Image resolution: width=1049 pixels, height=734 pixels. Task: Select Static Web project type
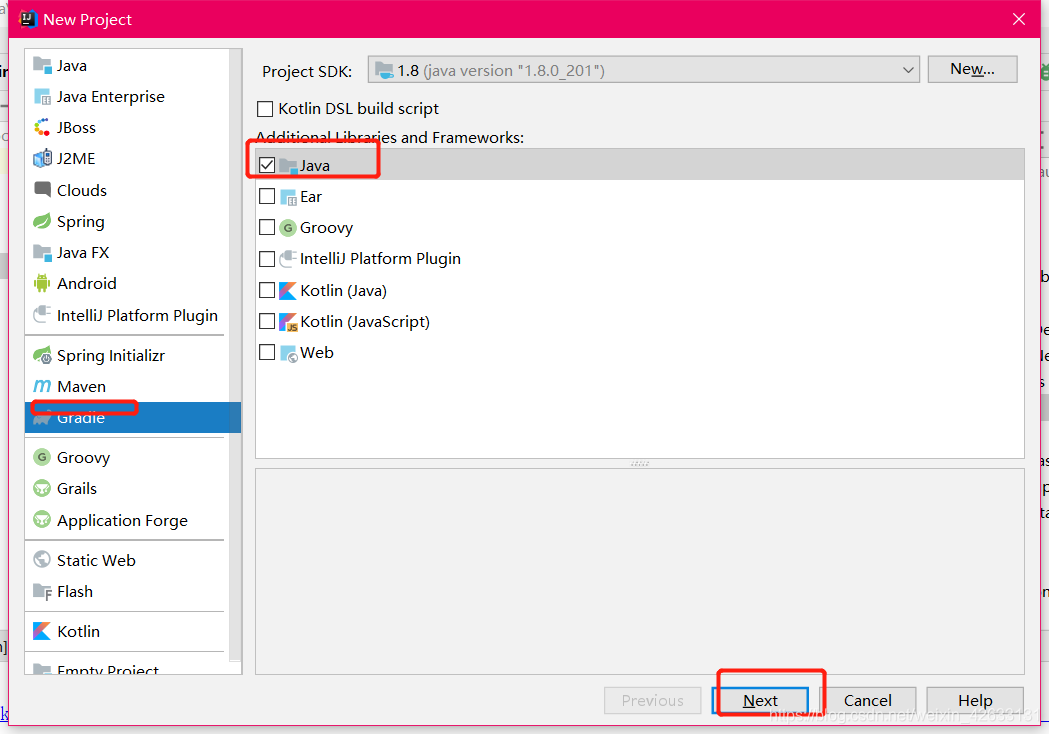tap(127, 560)
